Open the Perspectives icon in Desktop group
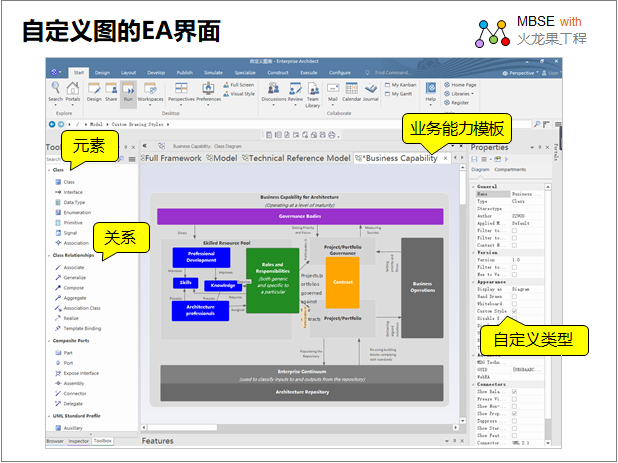618x463 pixels. [x=181, y=87]
